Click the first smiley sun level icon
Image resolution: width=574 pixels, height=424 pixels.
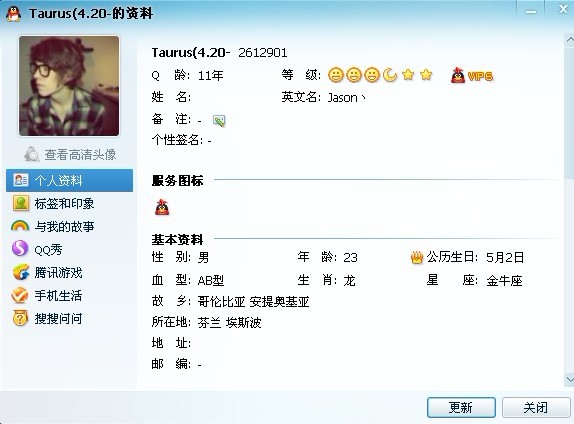[335, 75]
